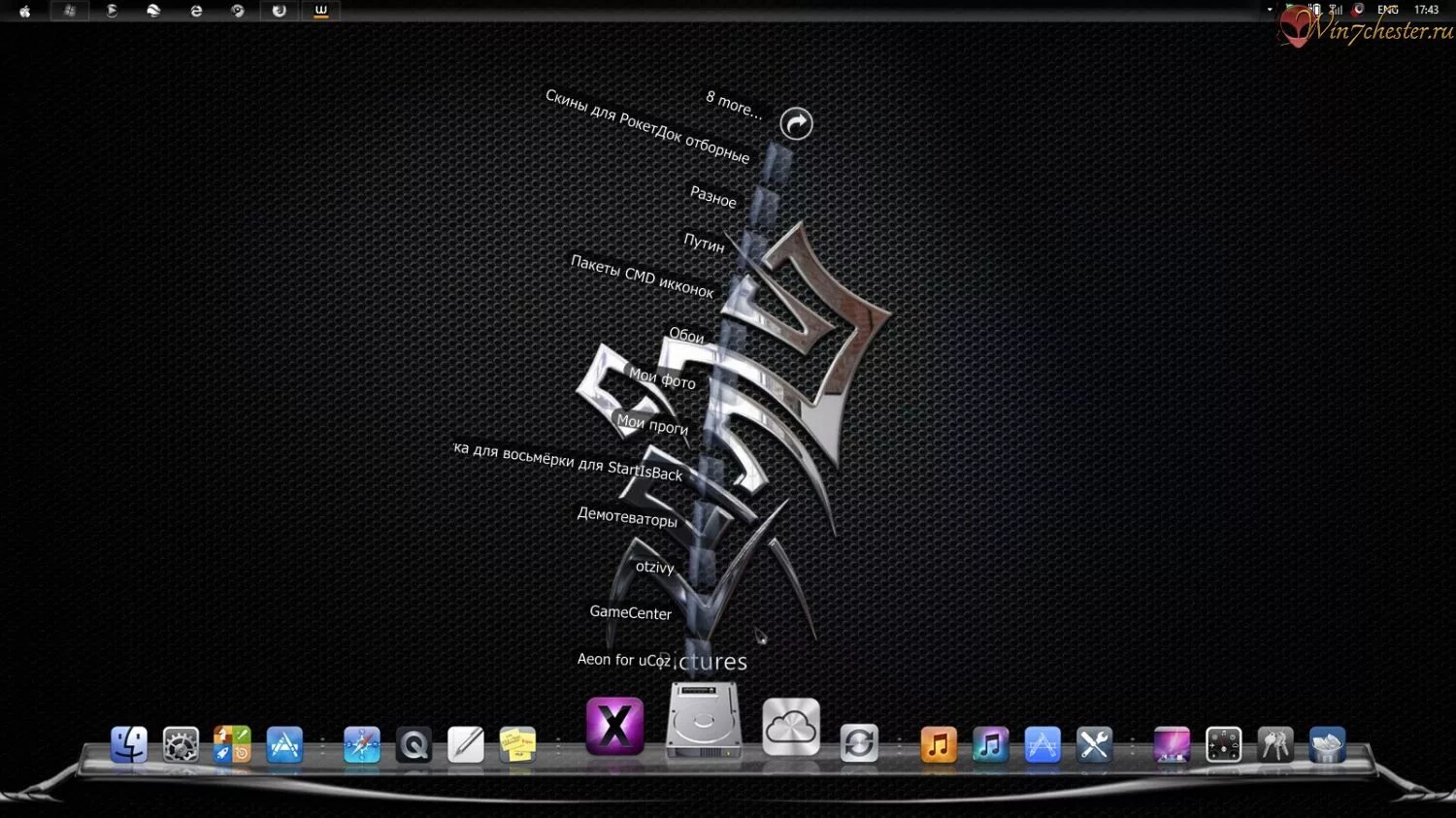1456x818 pixels.
Task: Open the media player play icon in top bar
Action: [x=112, y=11]
